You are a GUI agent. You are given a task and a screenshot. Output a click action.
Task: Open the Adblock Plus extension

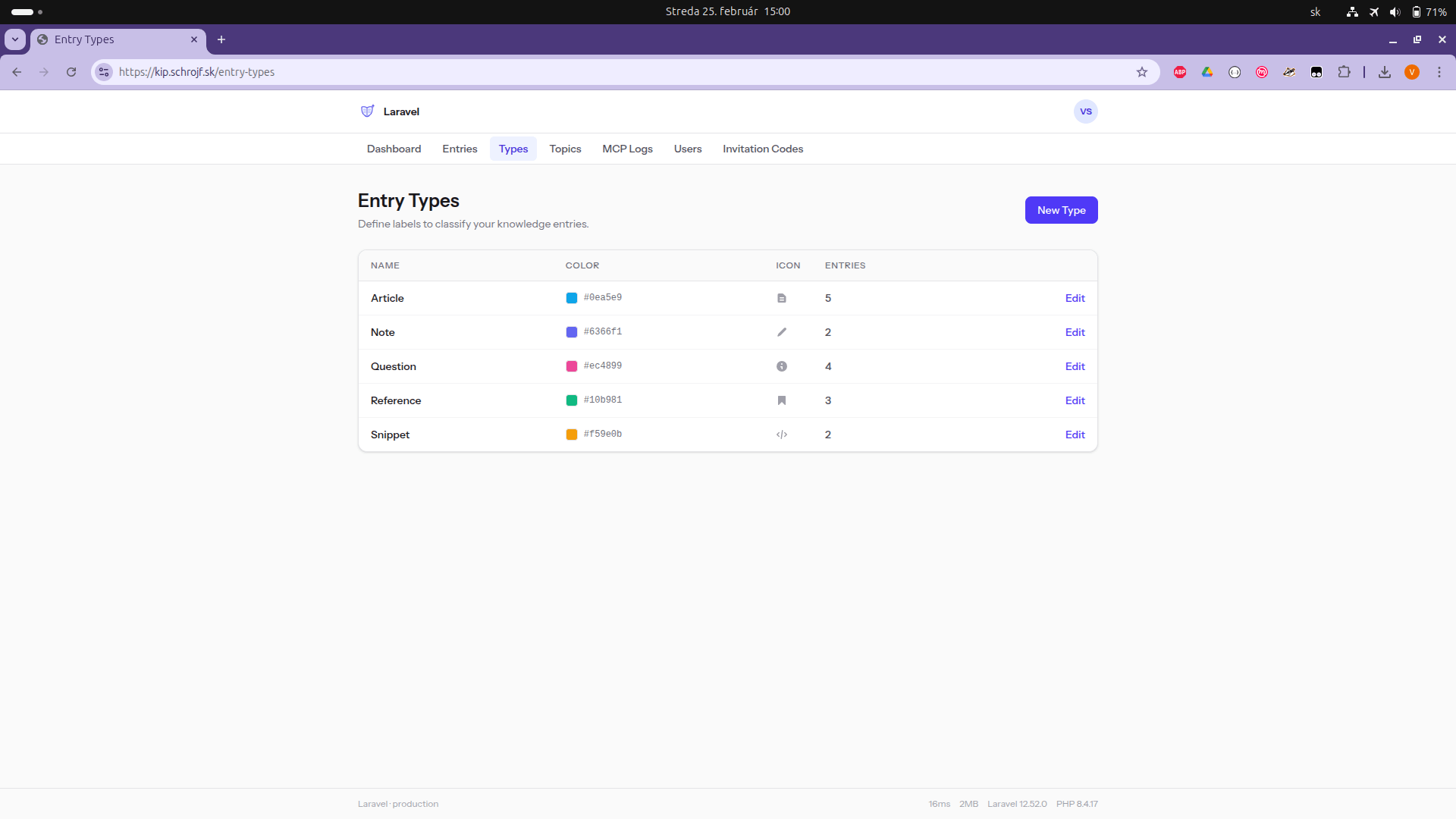coord(1180,72)
